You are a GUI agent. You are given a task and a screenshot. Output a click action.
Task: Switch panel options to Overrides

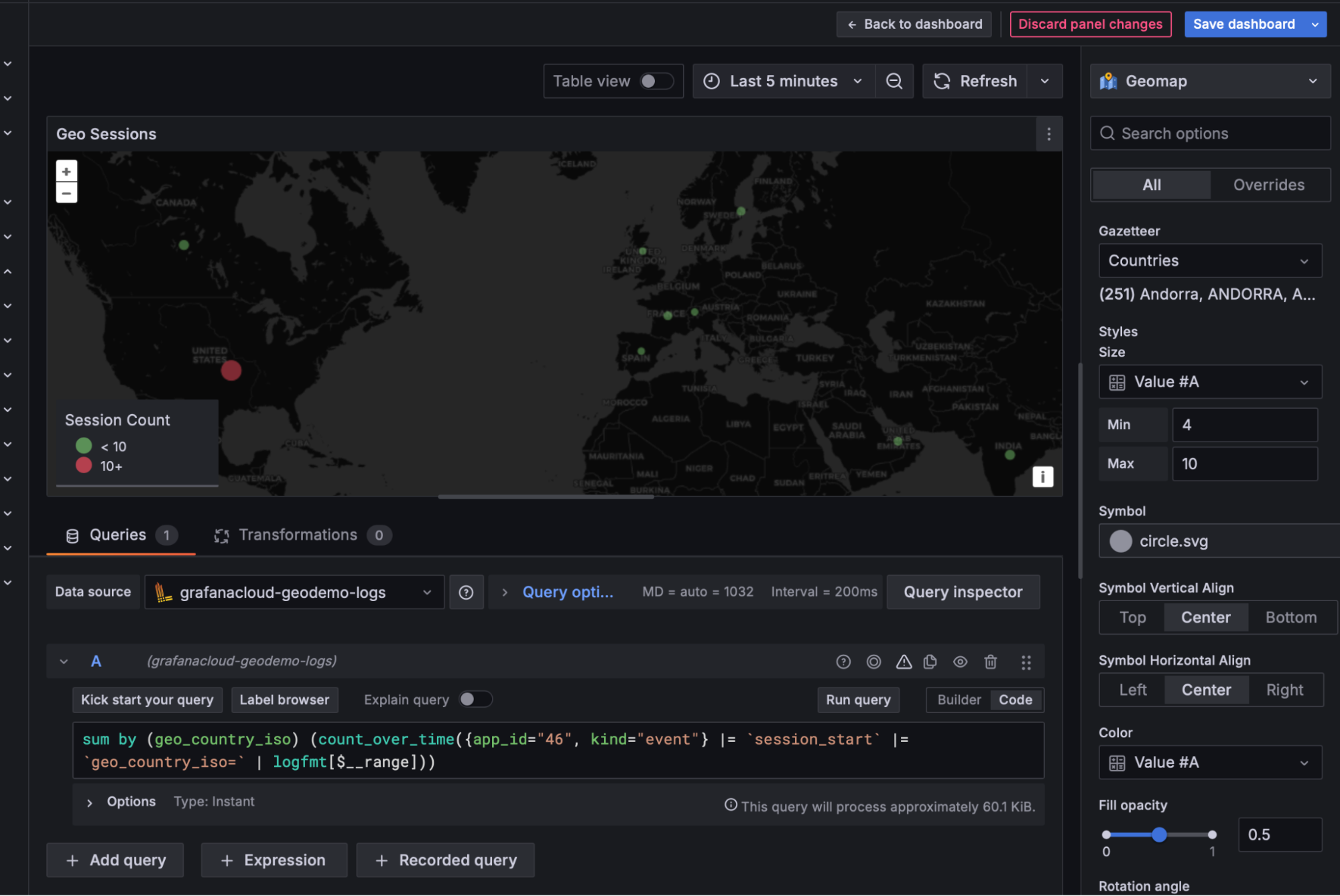(1268, 185)
